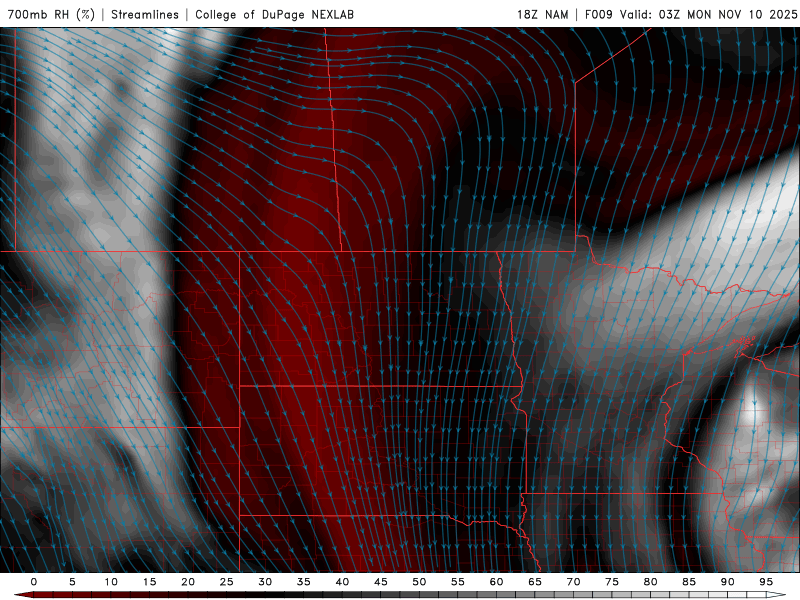
Task: Click the colorbar label '20'
Action: (x=188, y=582)
